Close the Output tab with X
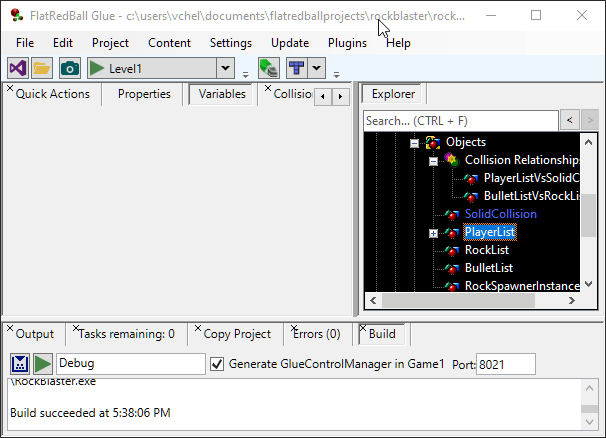Image resolution: width=606 pixels, height=438 pixels. (10, 328)
